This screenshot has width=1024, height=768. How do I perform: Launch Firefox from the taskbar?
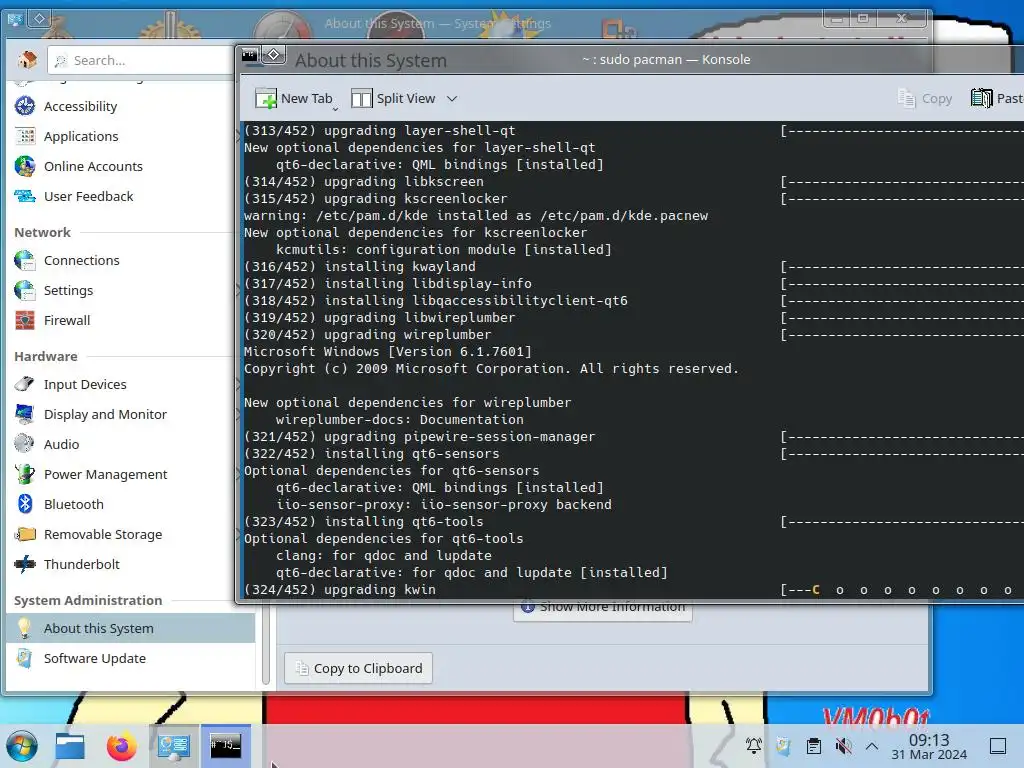pyautogui.click(x=121, y=746)
